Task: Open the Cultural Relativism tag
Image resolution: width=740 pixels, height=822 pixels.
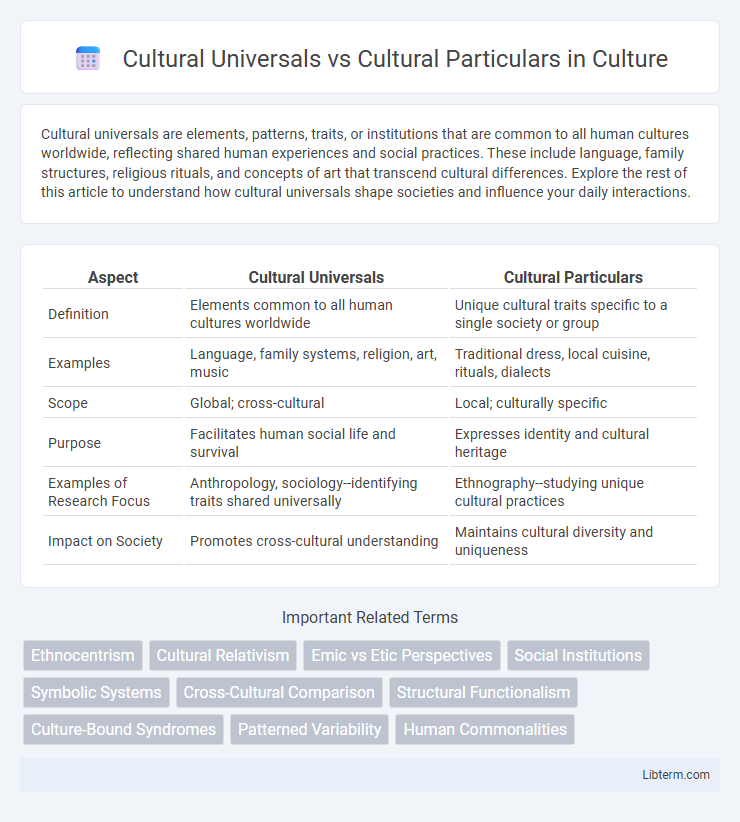Action: pos(223,655)
